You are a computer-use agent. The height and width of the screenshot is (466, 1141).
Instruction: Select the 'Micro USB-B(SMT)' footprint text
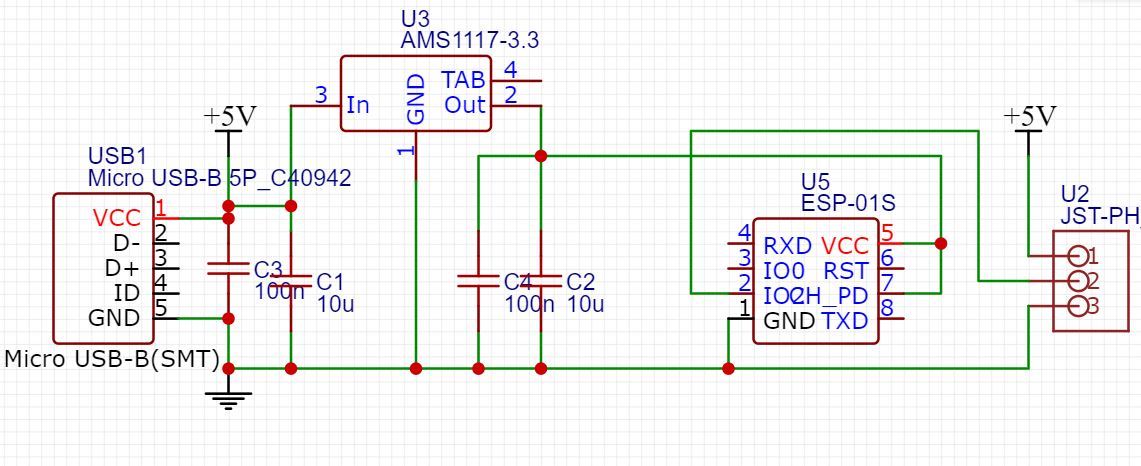112,359
